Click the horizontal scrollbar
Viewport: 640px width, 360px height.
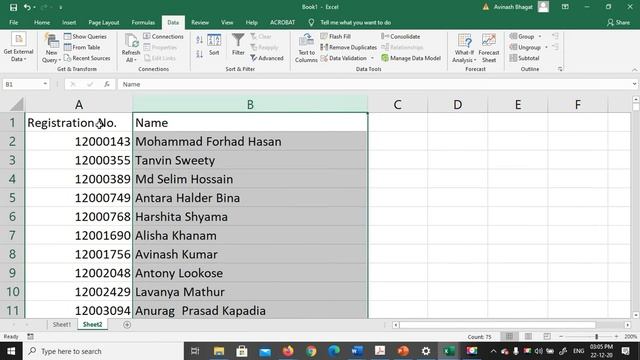pyautogui.click(x=497, y=325)
